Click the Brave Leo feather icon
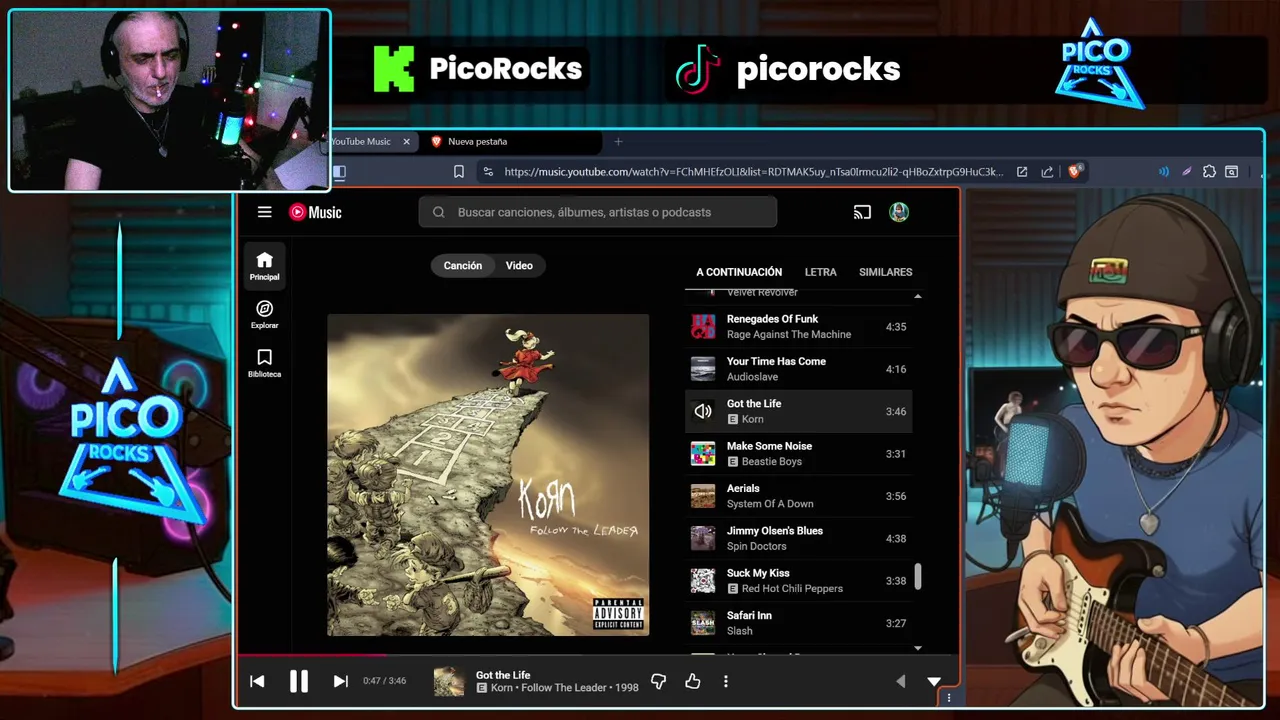This screenshot has height=720, width=1280. tap(1187, 172)
